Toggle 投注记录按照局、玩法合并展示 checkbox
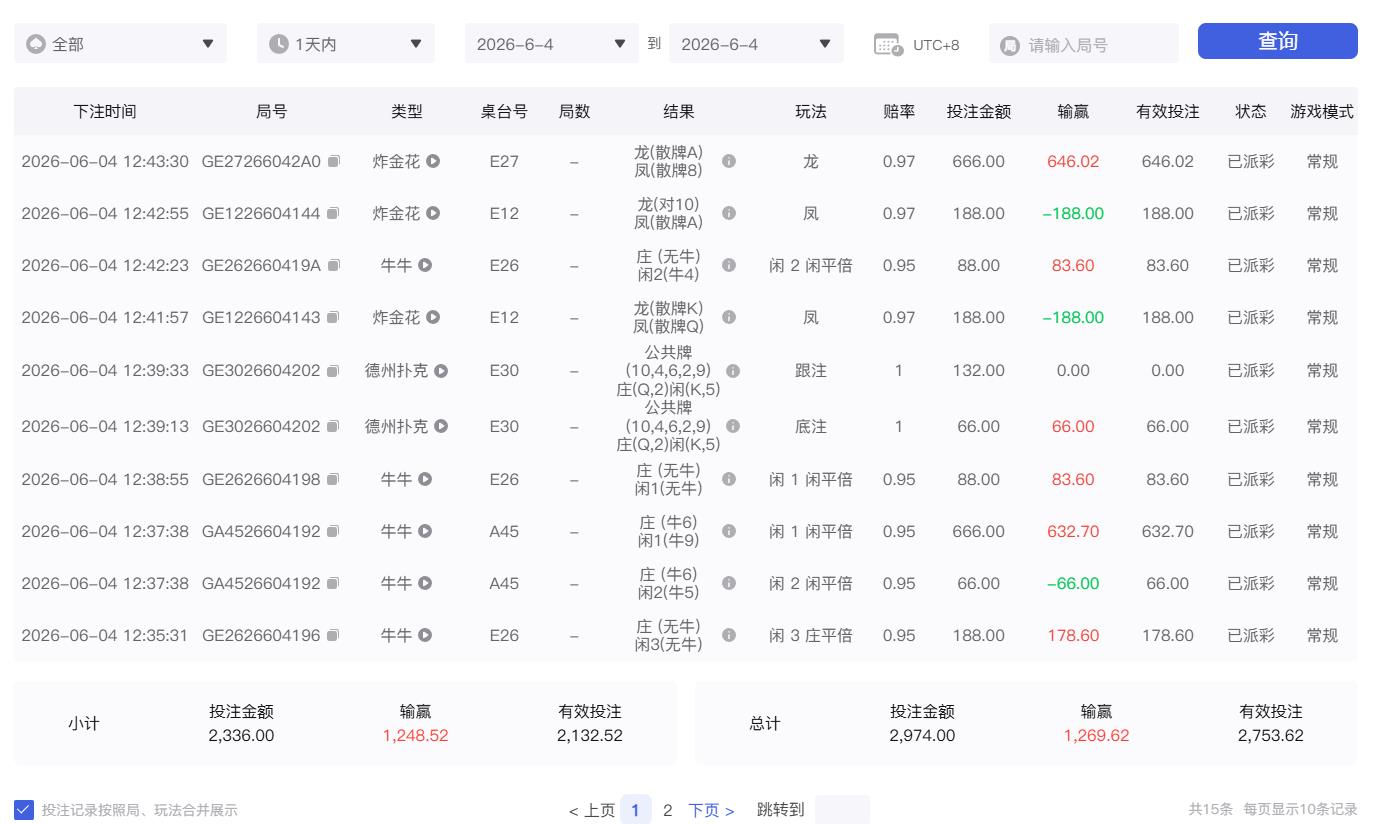1387x824 pixels. (24, 810)
